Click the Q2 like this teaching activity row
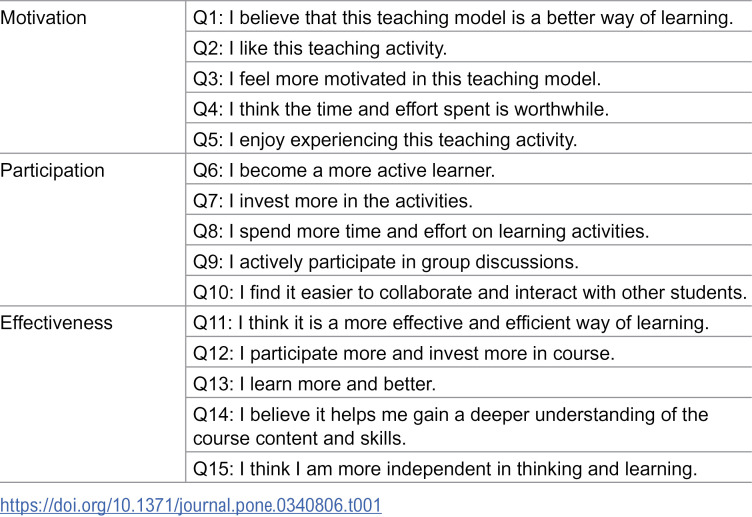This screenshot has width=752, height=517. click(469, 47)
